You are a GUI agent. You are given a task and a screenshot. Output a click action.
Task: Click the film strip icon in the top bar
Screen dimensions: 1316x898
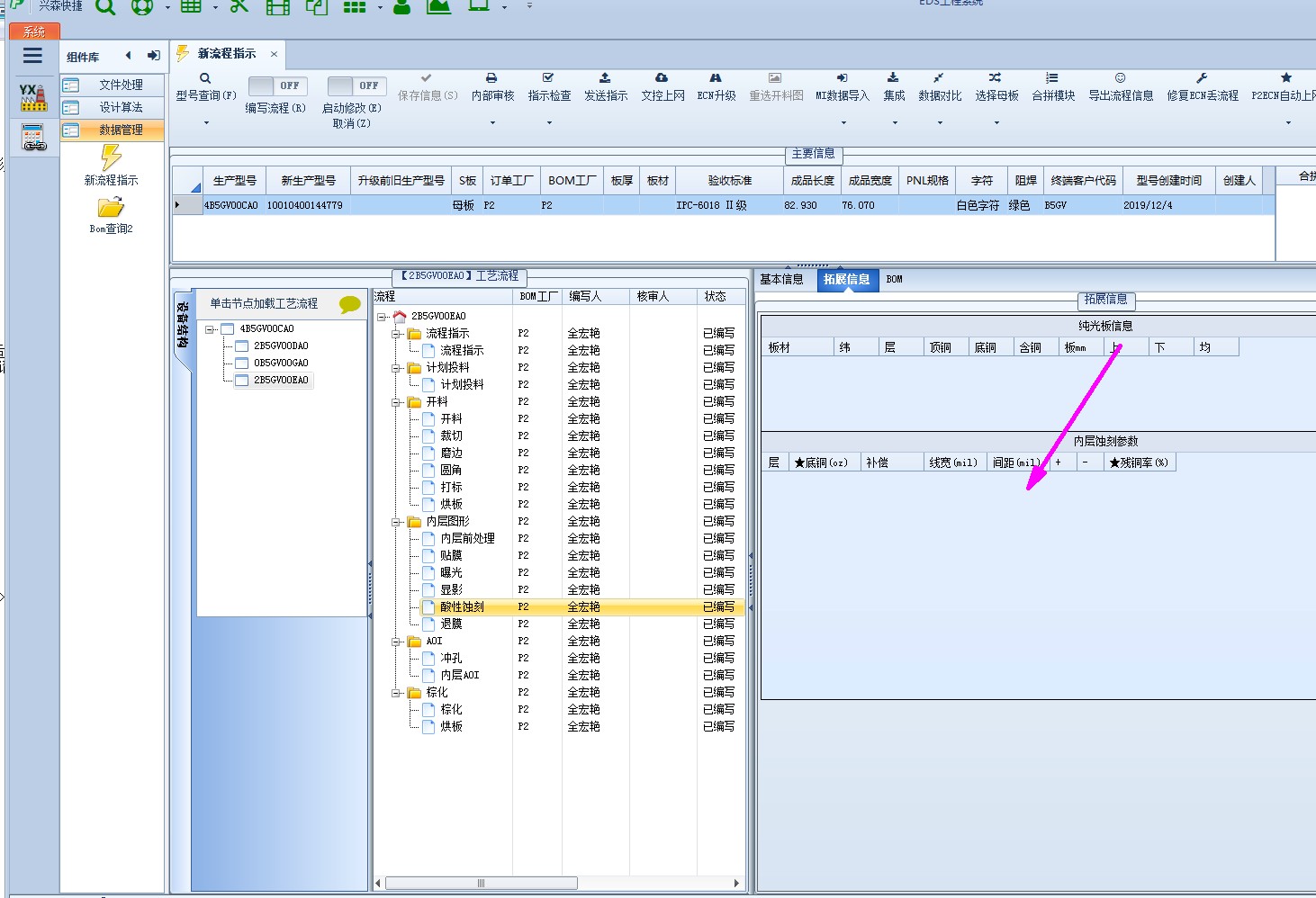tap(278, 7)
